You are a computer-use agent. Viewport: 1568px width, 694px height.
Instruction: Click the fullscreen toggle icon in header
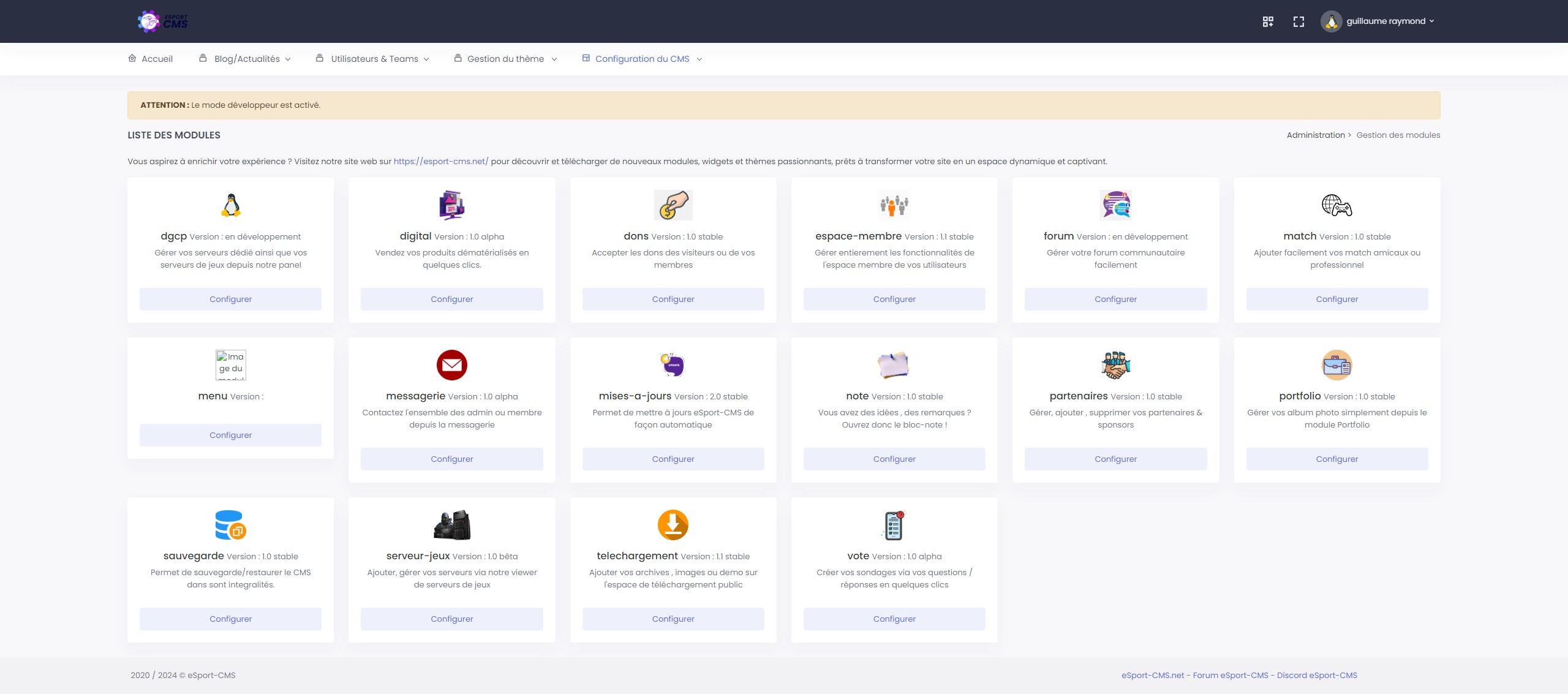click(x=1298, y=21)
